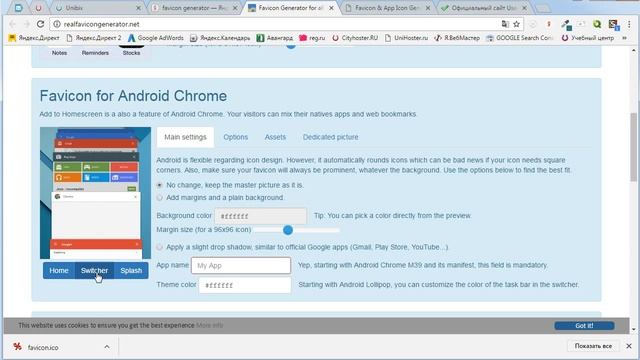The image size is (640, 360).
Task: Open the Main settings tab
Action: tap(185, 137)
